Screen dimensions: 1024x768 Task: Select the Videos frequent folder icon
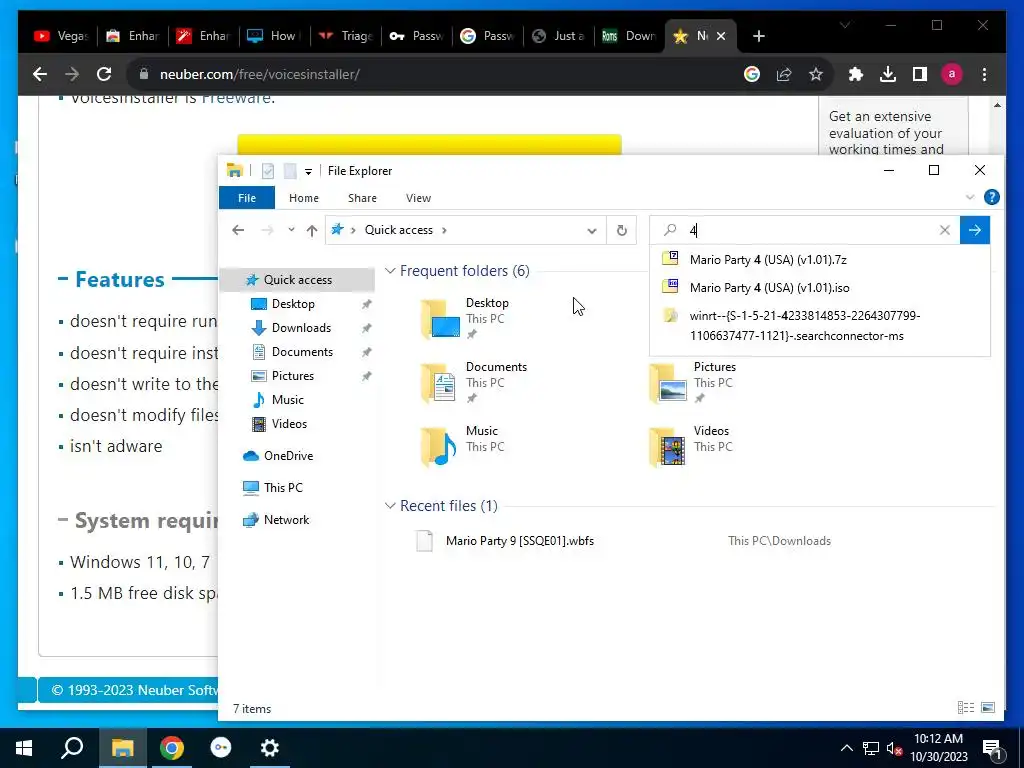coord(668,447)
